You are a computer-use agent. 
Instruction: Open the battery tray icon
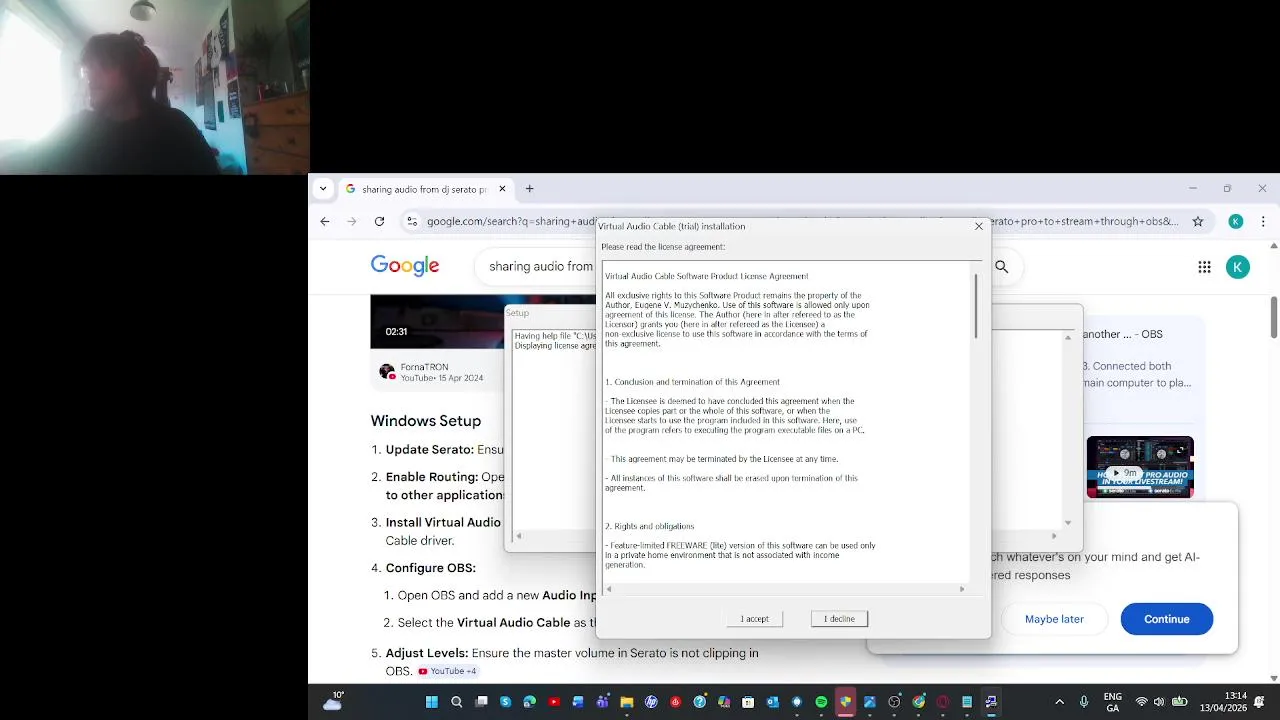(1180, 702)
